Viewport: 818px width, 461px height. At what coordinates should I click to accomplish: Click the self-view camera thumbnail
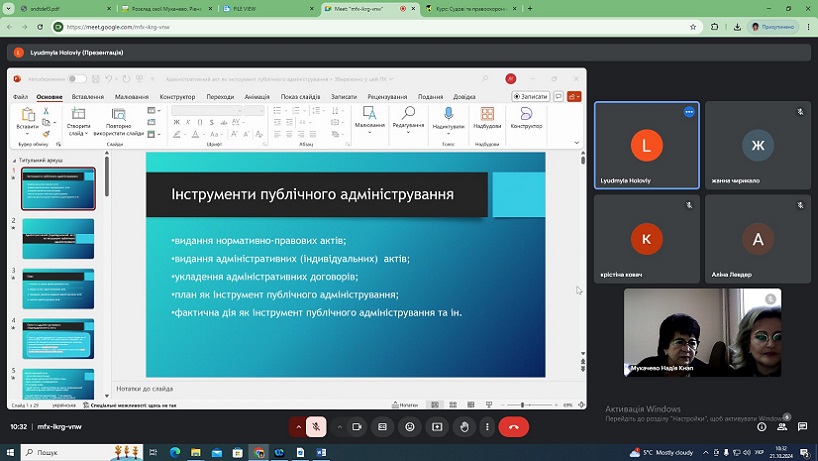pos(703,332)
